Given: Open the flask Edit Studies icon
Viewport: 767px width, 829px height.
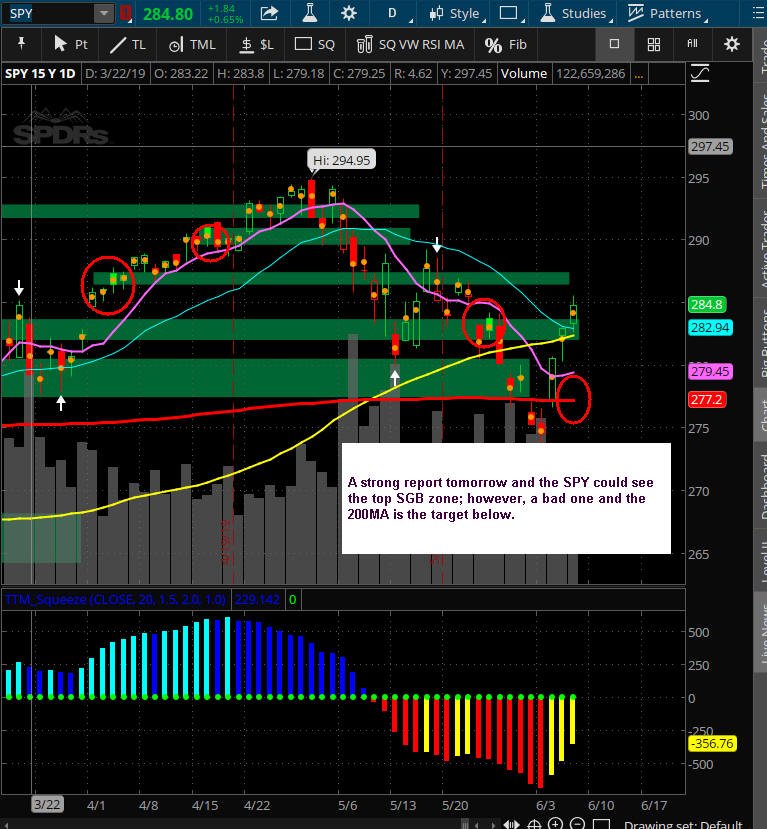Looking at the screenshot, I should pos(310,13).
